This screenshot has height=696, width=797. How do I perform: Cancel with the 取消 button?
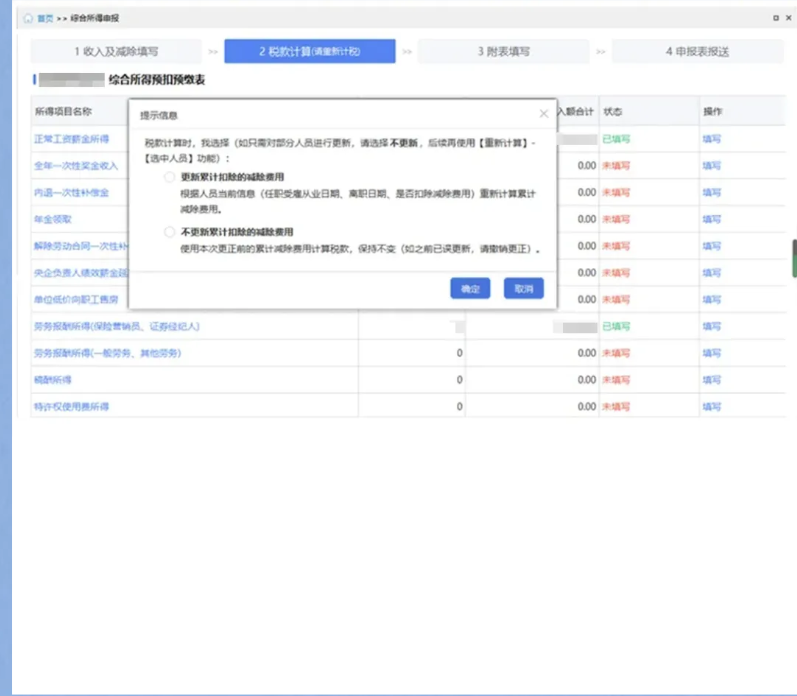click(524, 289)
